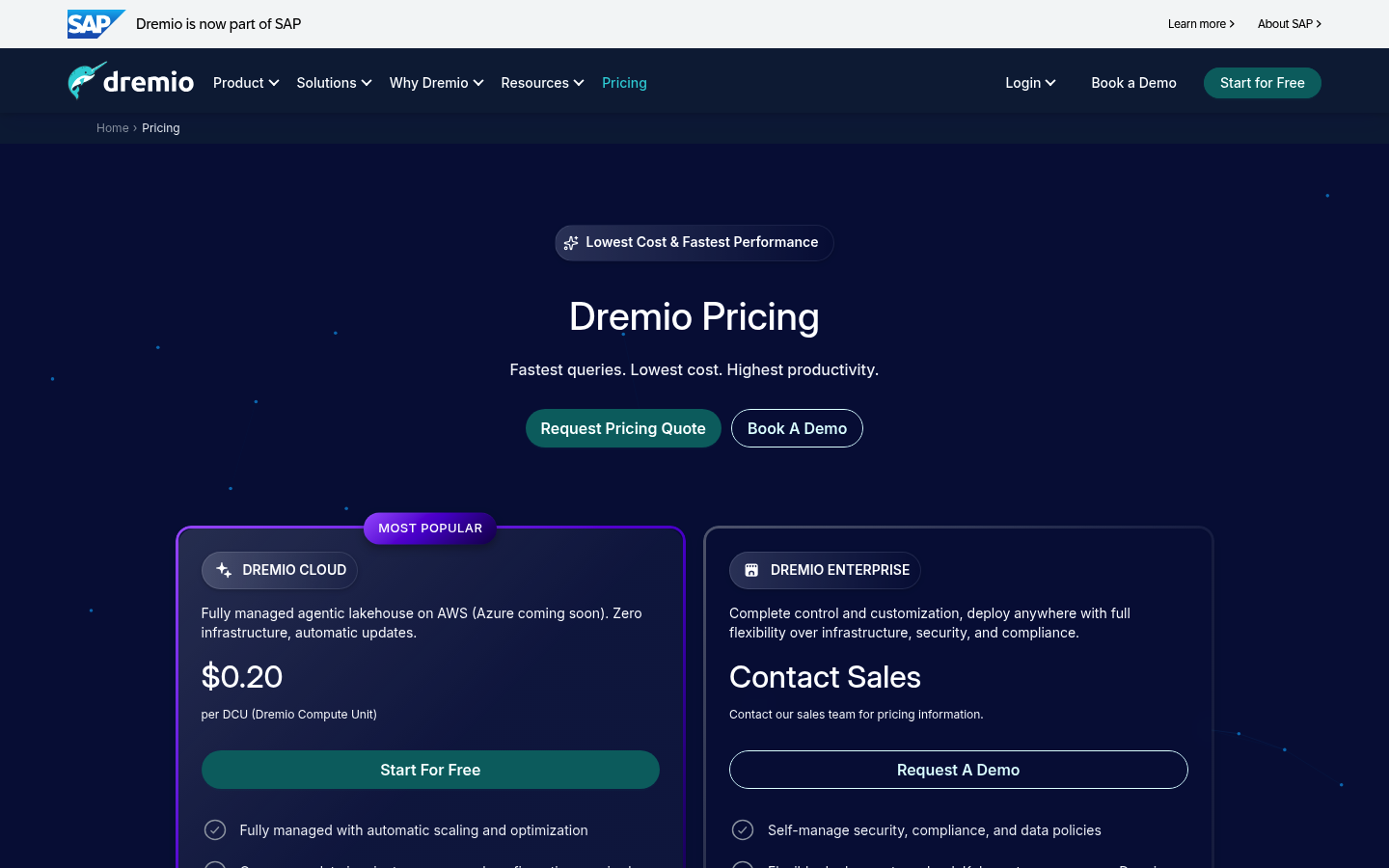Click the $0.20 price text
Screen dimensions: 1389x868
coord(242,677)
